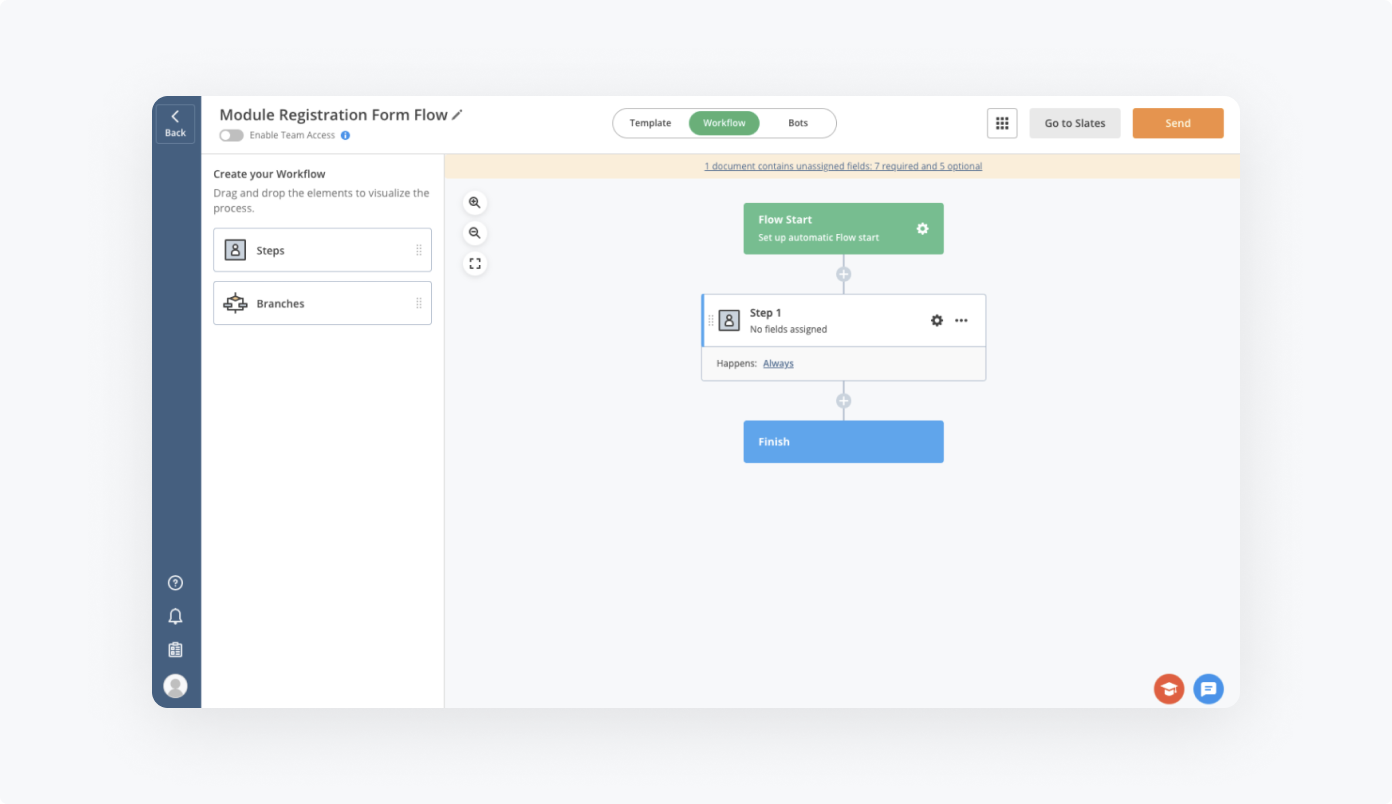Open the unassigned fields warning link
Screen dimensions: 1392x804
843,166
